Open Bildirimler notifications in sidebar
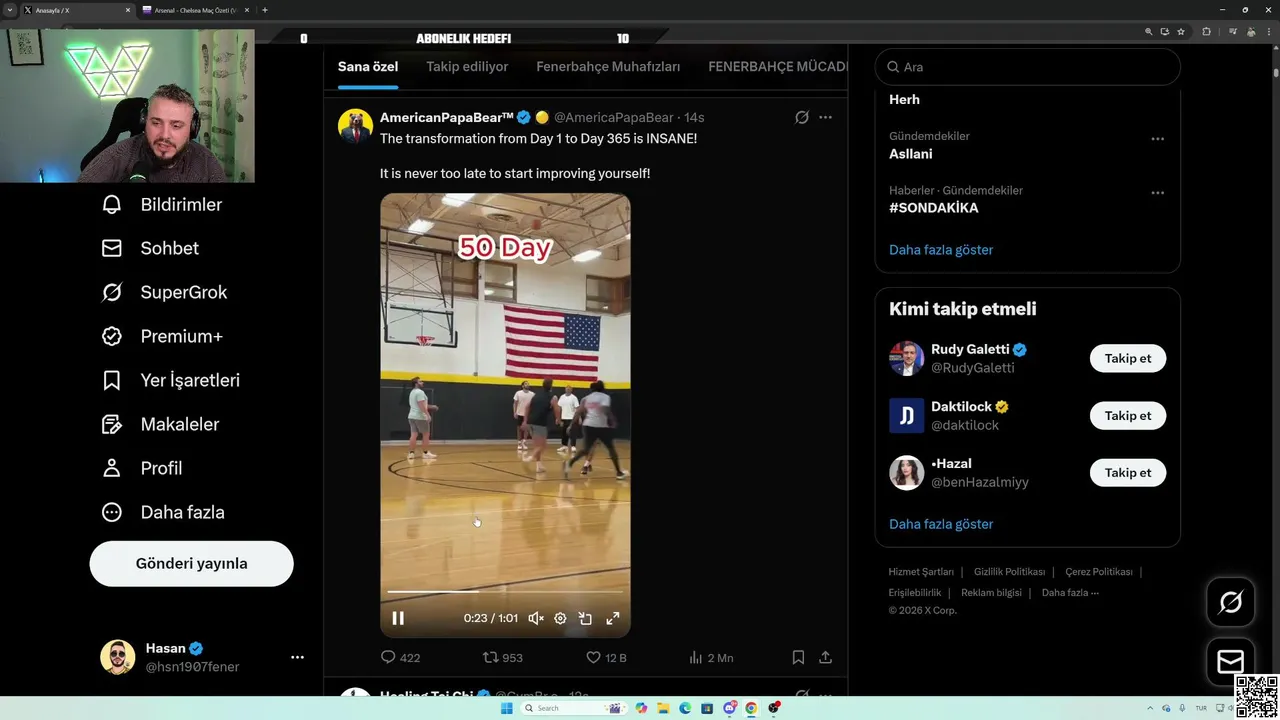Image resolution: width=1280 pixels, height=720 pixels. coord(161,205)
